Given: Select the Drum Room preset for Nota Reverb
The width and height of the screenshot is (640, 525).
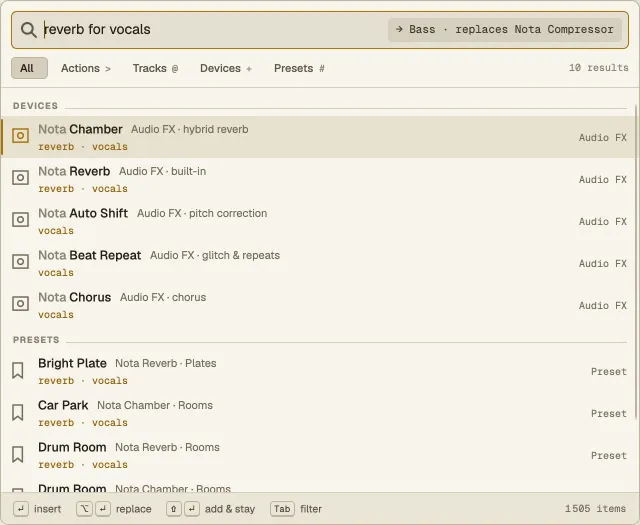Looking at the screenshot, I should (72, 447).
